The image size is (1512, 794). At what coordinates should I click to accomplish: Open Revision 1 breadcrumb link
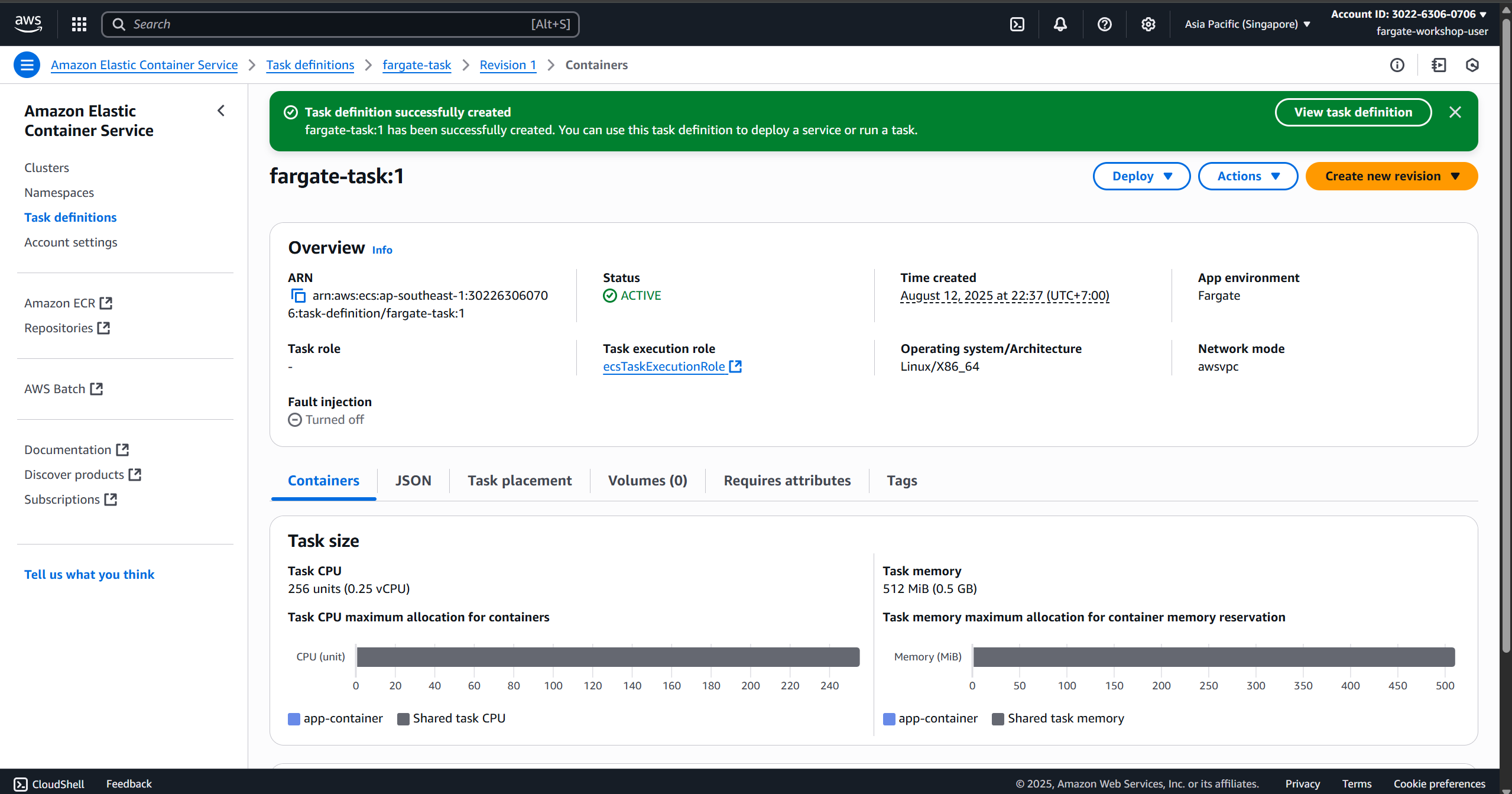pos(508,65)
